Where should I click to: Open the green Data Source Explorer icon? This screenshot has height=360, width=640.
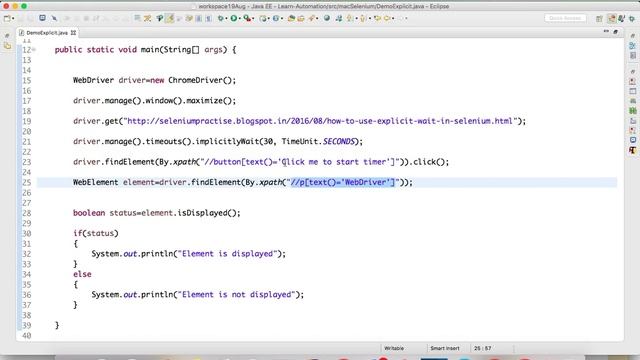click(x=633, y=111)
